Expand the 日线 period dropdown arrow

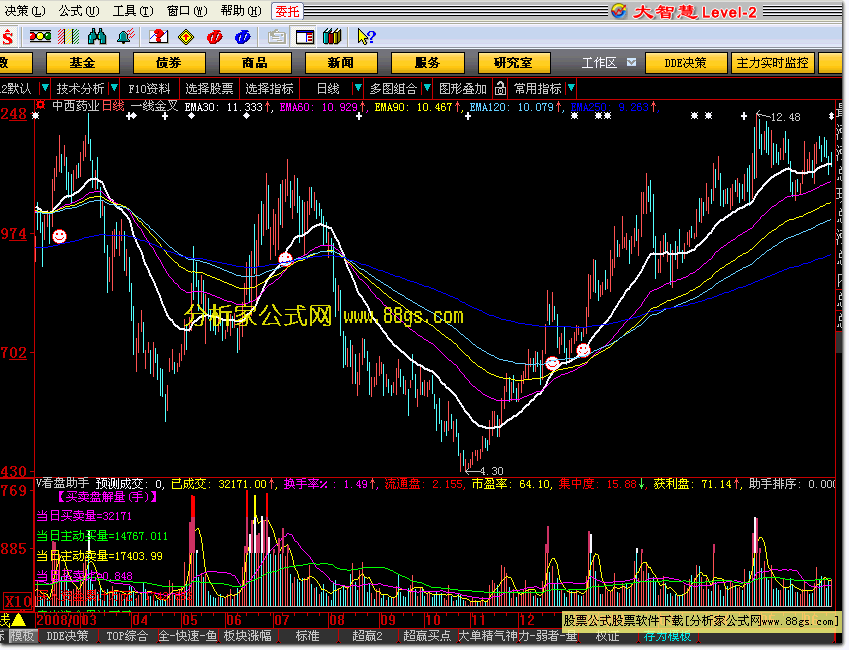[x=357, y=88]
